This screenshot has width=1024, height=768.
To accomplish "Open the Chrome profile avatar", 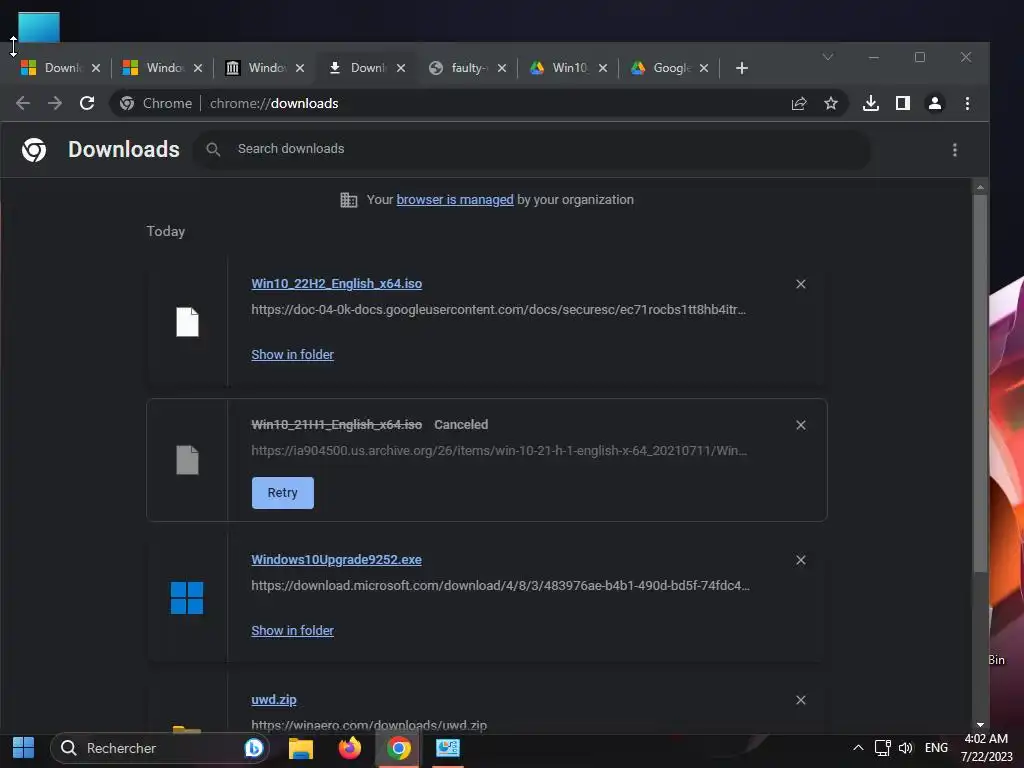I will pos(935,103).
